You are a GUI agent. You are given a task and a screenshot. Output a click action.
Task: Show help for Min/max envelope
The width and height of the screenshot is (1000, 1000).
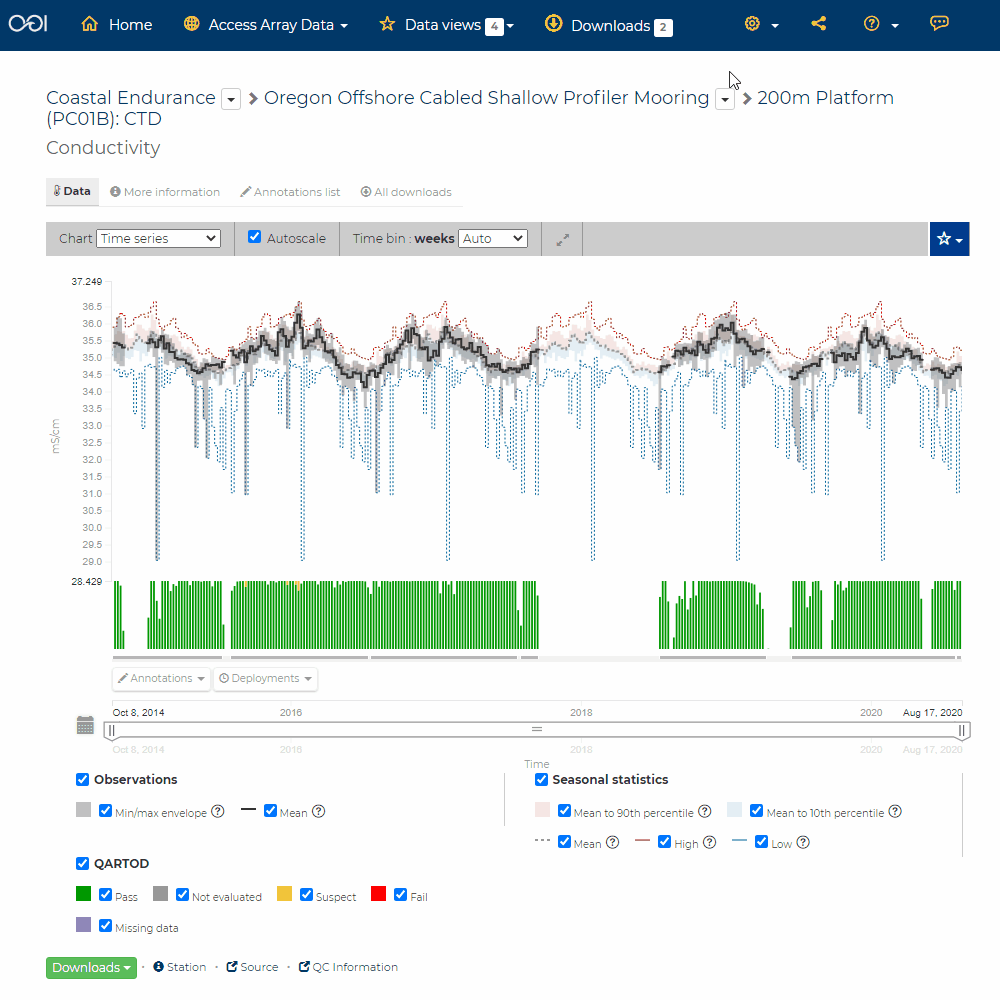(217, 812)
